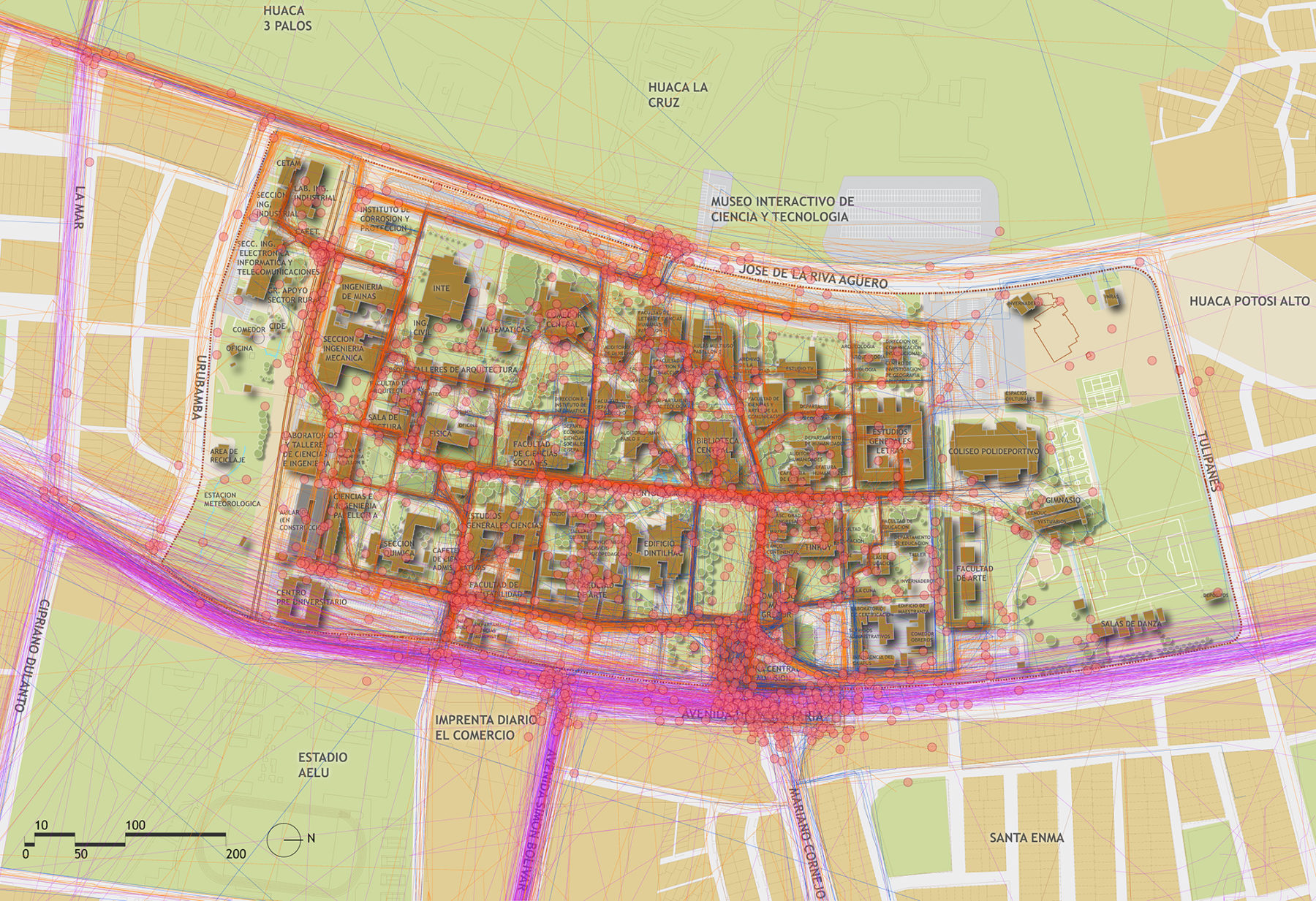The height and width of the screenshot is (901, 1316).
Task: Select the 'HUACA 3 PALOS' label
Action: point(288,19)
